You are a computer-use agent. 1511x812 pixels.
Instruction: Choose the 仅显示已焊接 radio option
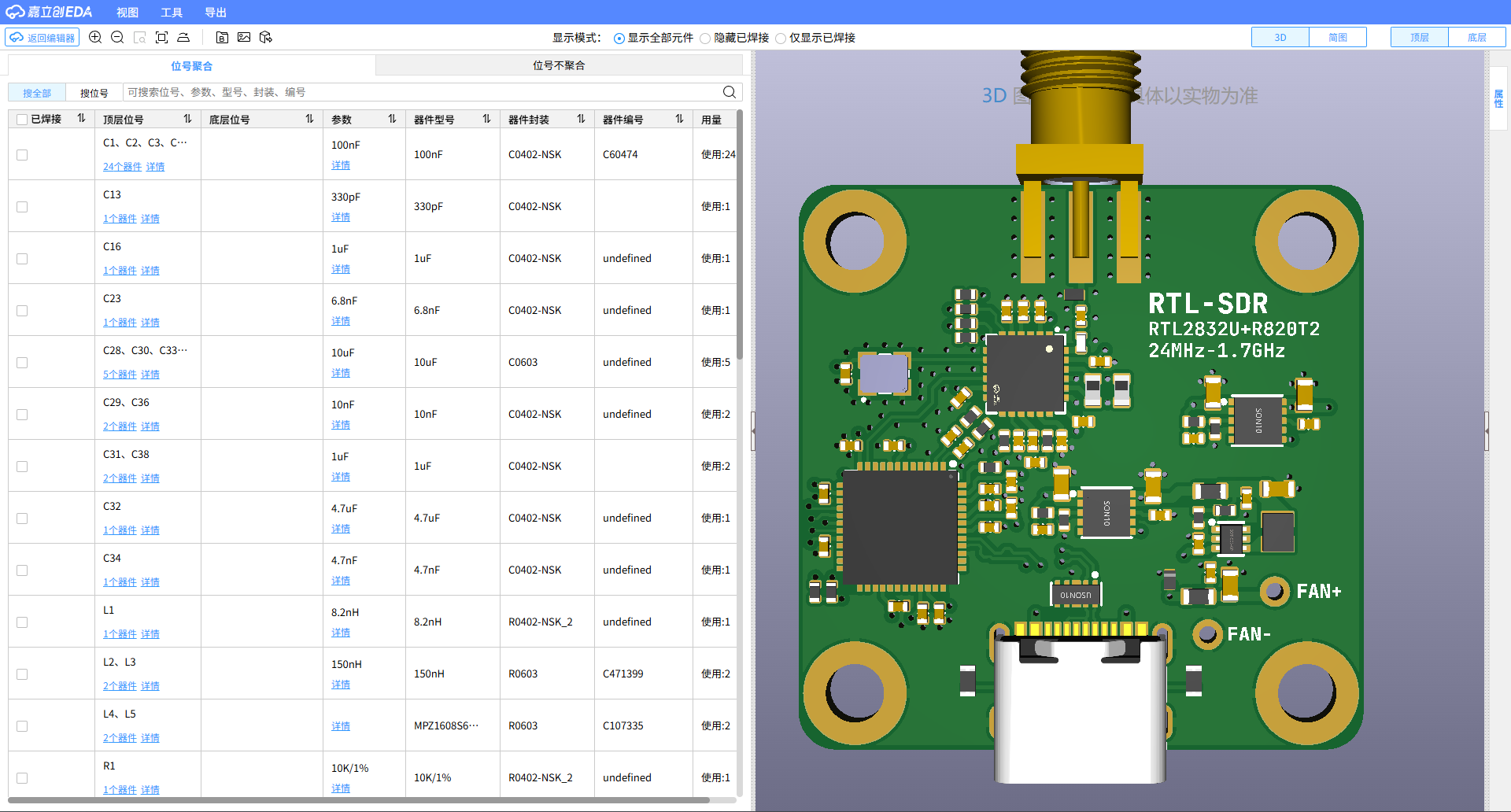[781, 38]
